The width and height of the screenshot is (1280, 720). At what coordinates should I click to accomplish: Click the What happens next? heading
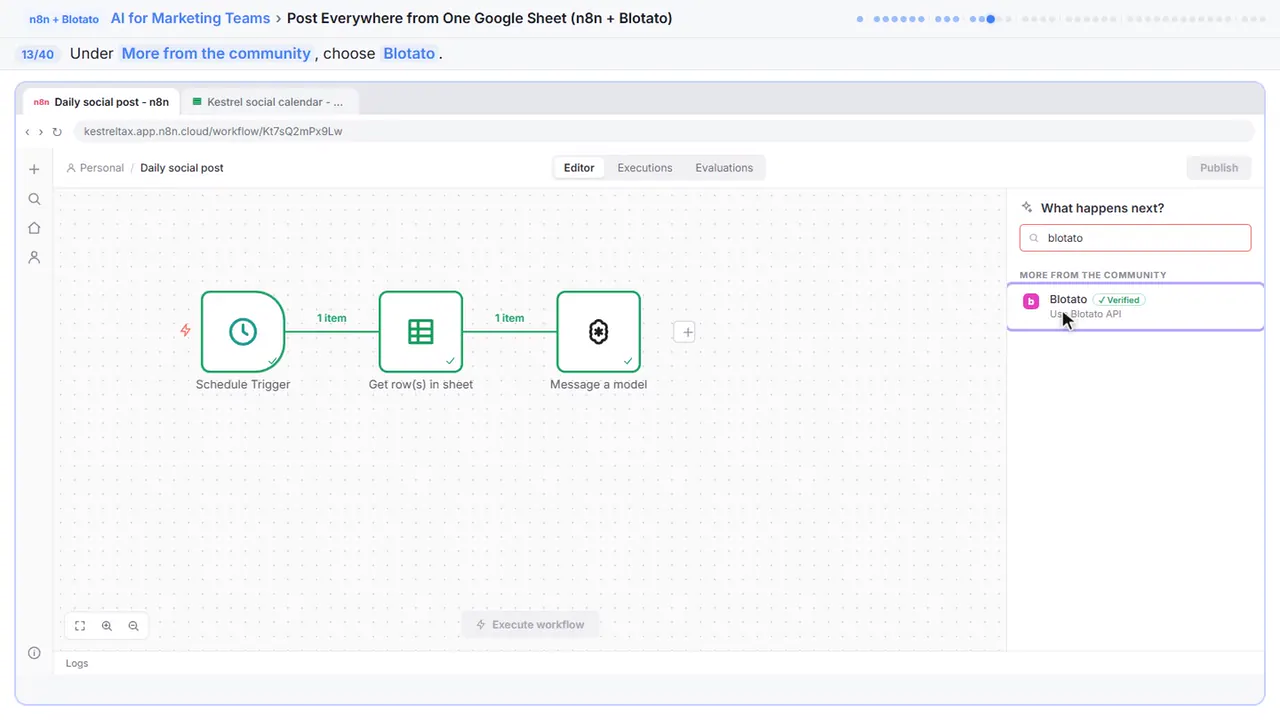pyautogui.click(x=1102, y=208)
